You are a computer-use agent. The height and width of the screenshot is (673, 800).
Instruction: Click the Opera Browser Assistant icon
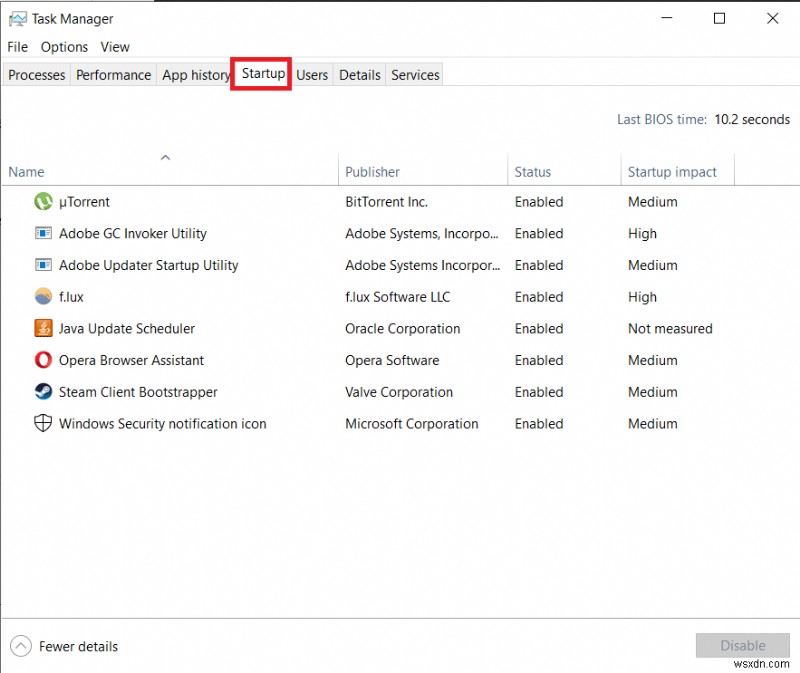(x=42, y=360)
